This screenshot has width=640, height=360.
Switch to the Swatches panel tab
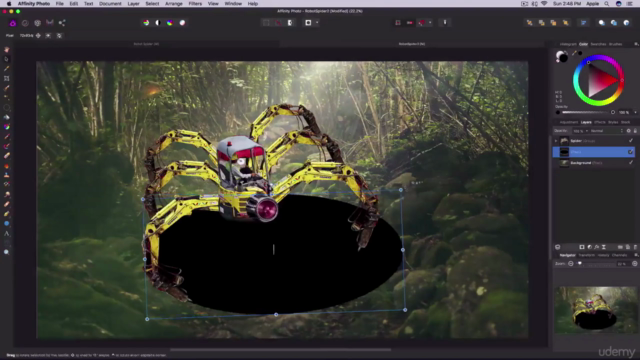pos(598,44)
